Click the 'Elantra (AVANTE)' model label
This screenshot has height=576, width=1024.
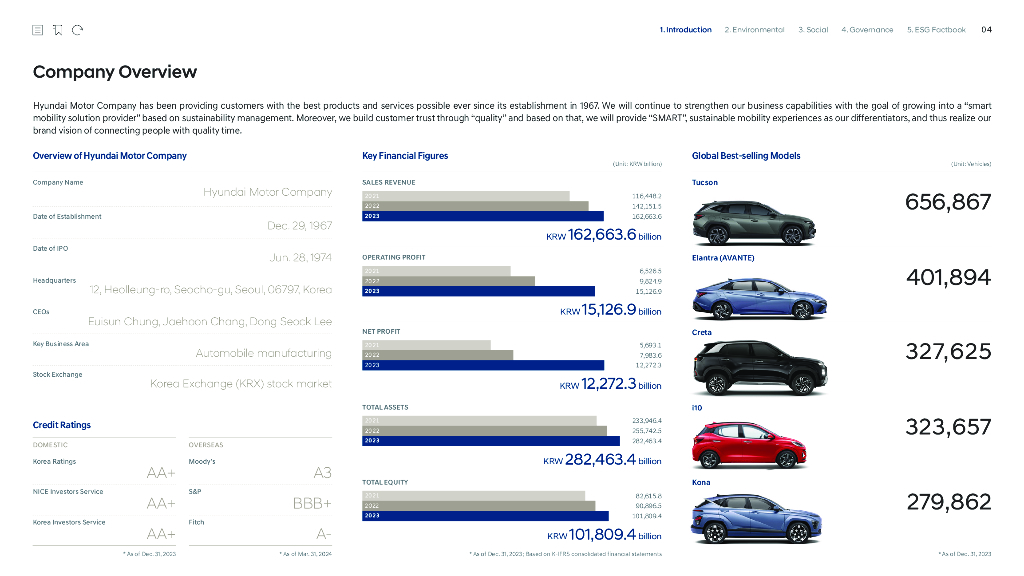(x=723, y=258)
